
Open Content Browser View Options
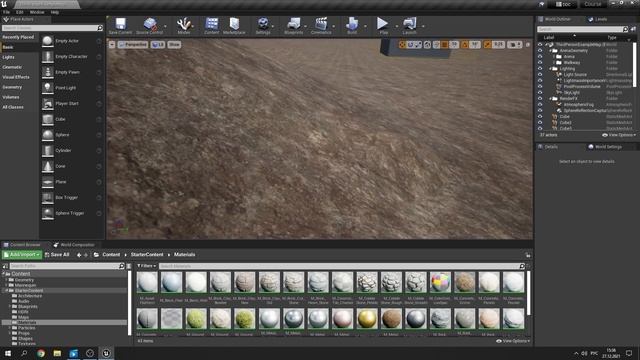513,341
